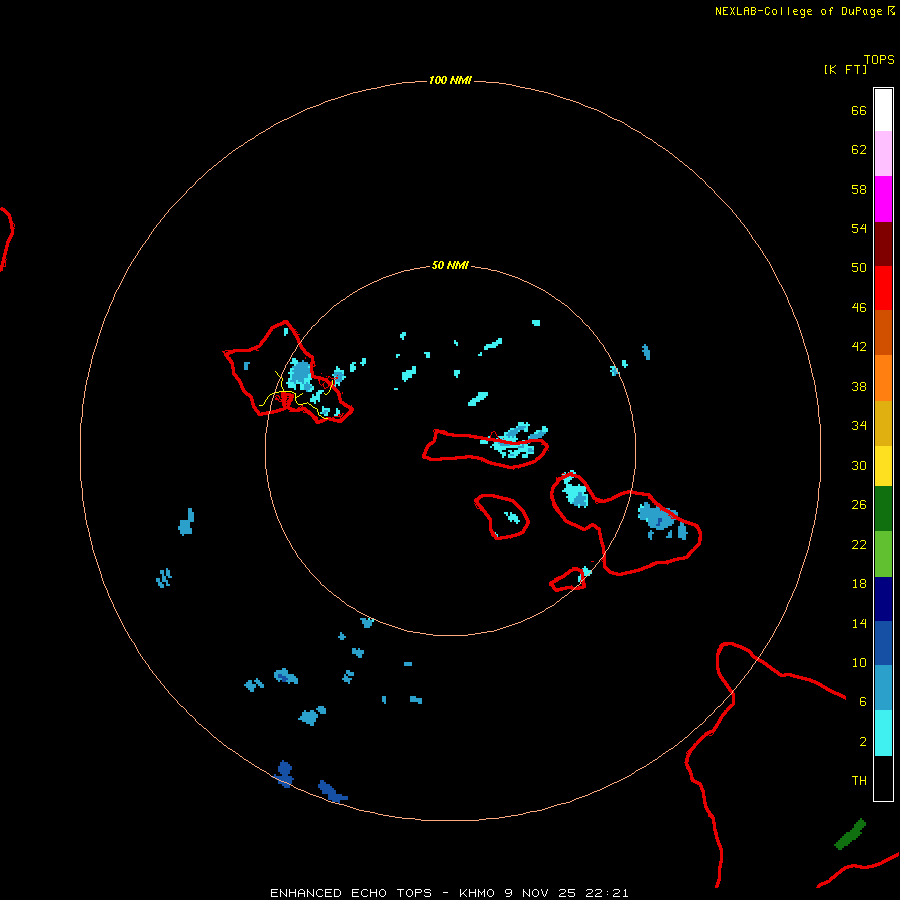The width and height of the screenshot is (900, 900).
Task: Click the green echo blob at bottom right
Action: (849, 834)
